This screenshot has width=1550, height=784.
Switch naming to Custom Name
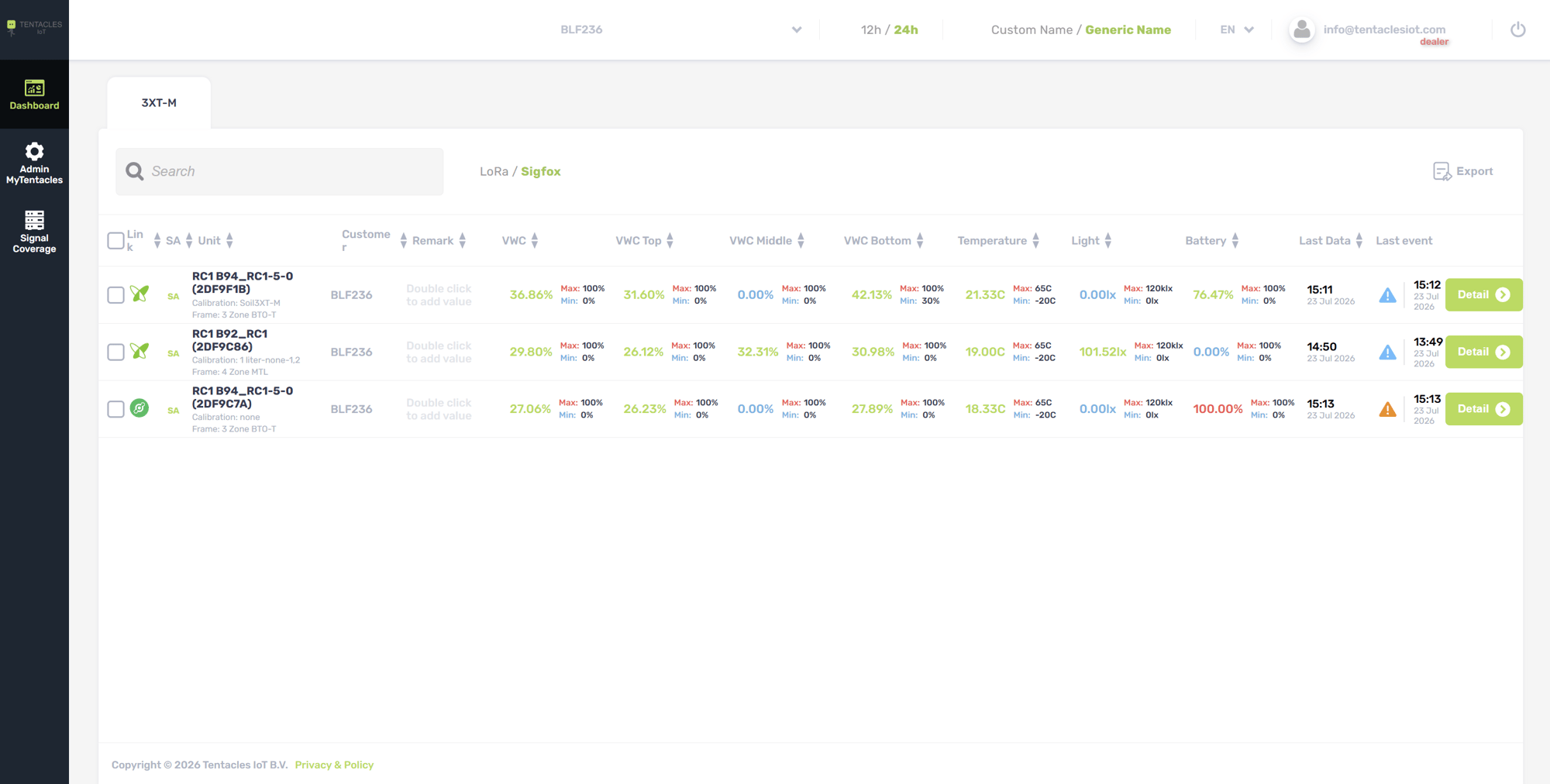point(1032,29)
